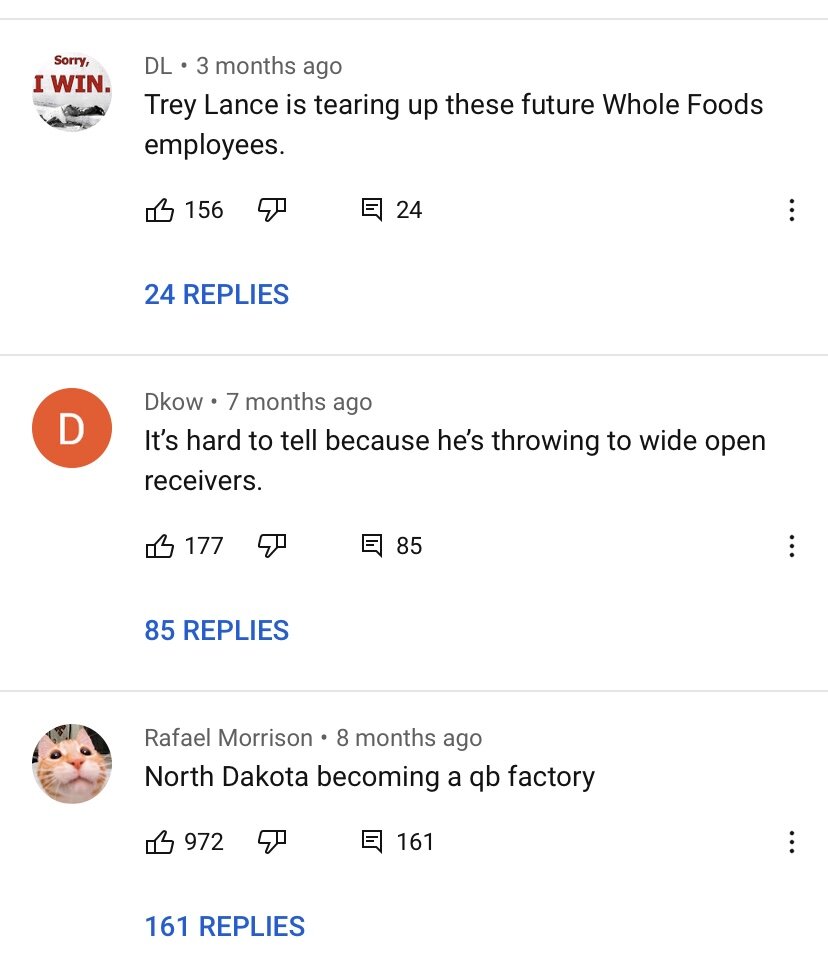The width and height of the screenshot is (828, 969).
Task: Open DL's 'Sorry, I WIN' avatar
Action: 71,92
